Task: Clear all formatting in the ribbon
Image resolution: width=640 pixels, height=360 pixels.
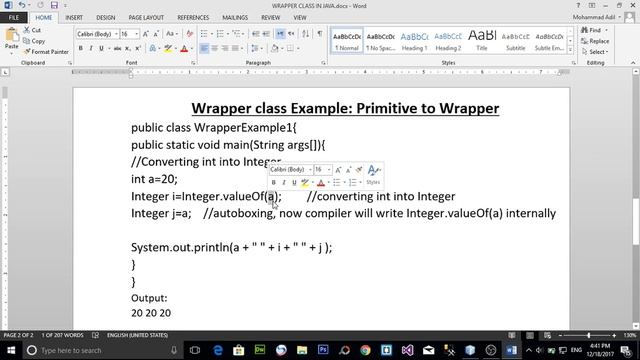Action: [x=190, y=34]
